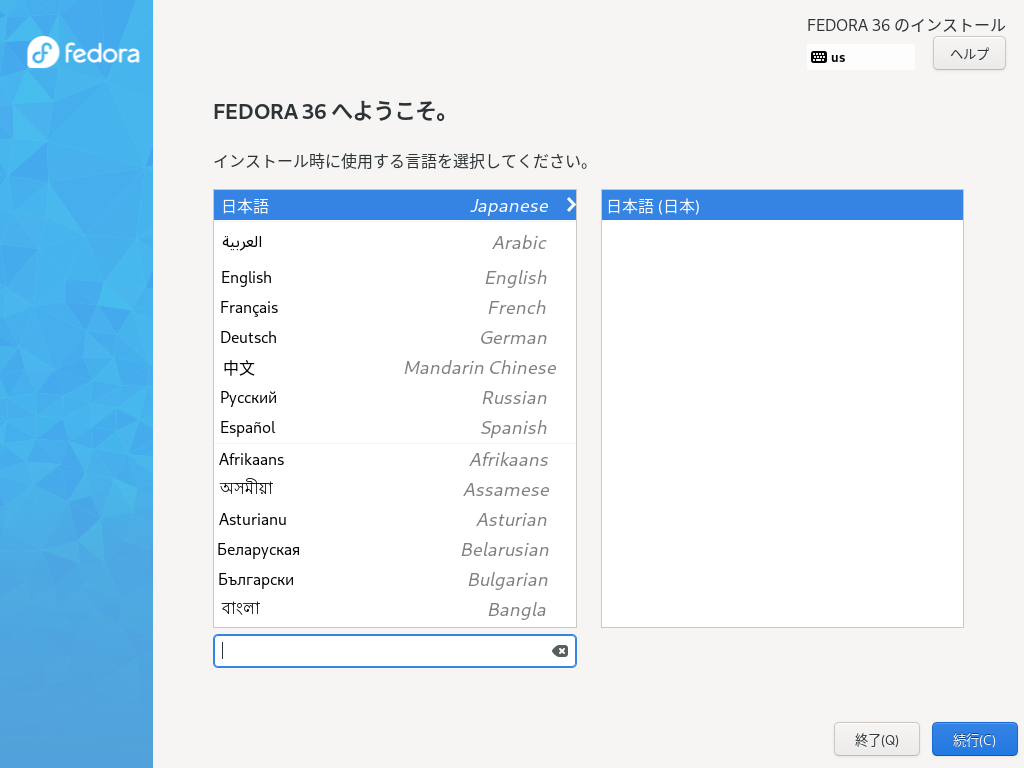Choose Français French from the list
The width and height of the screenshot is (1024, 768).
(394, 308)
